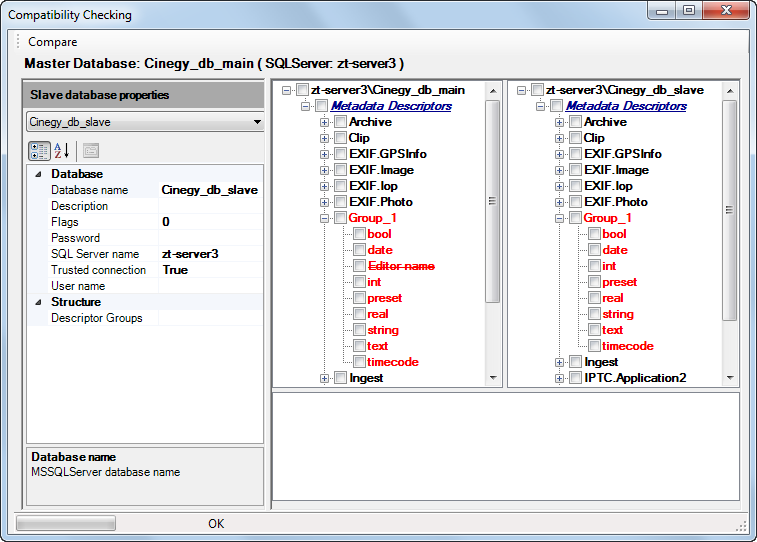Click the SQL Server name value zt-server3
This screenshot has height=542, width=757.
210,254
